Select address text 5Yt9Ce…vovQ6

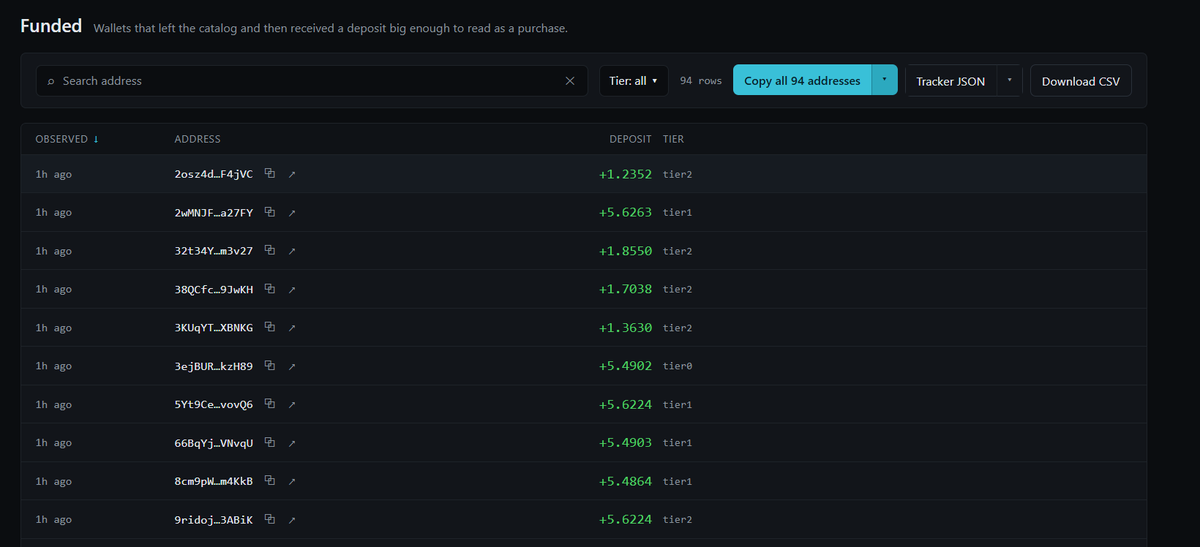point(214,405)
